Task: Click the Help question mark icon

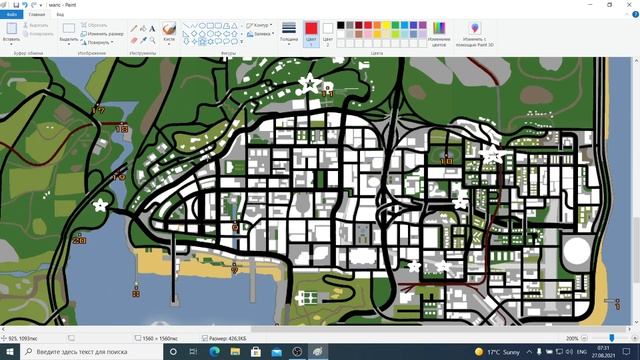Action: pos(635,14)
